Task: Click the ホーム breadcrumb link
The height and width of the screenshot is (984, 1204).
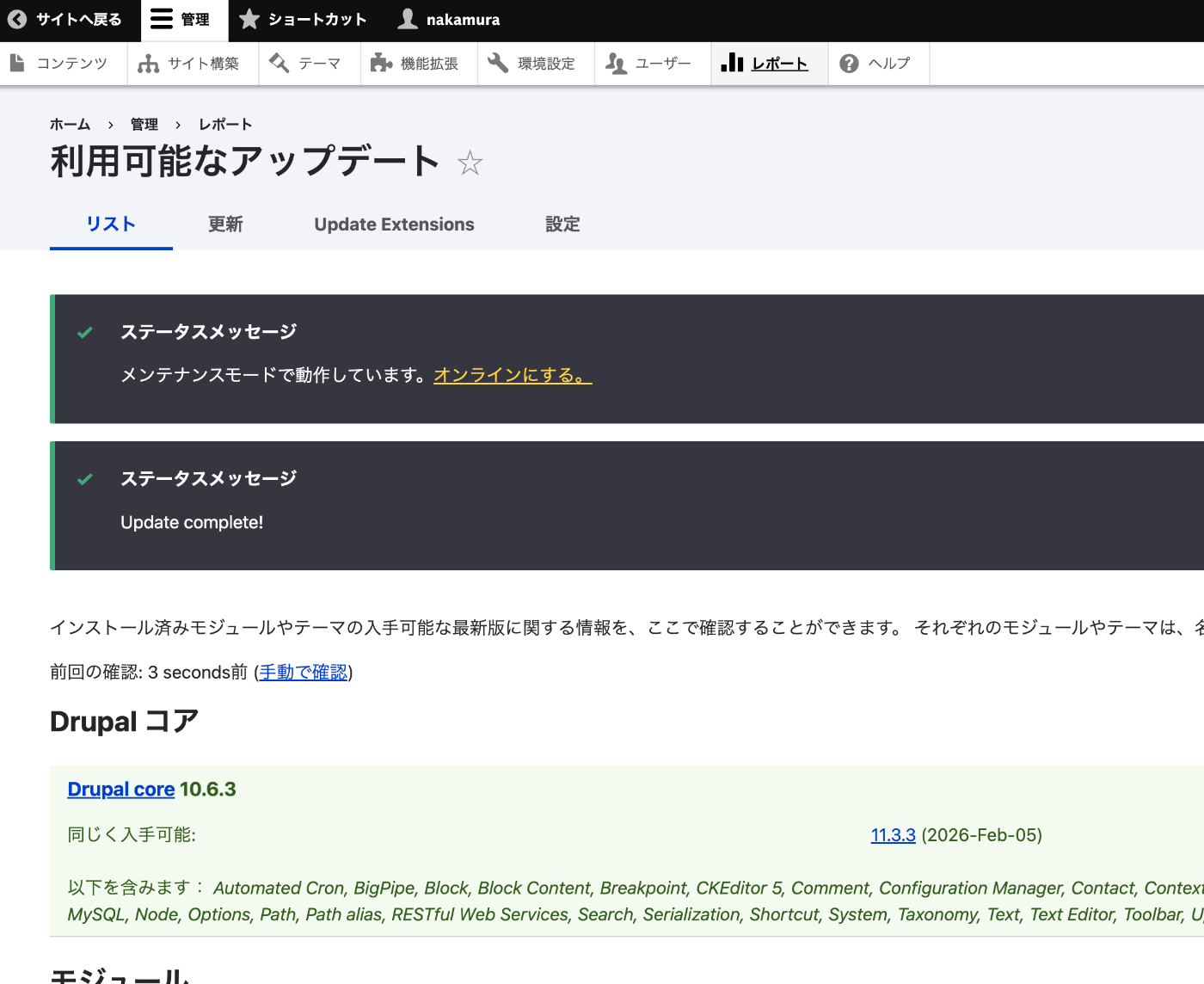Action: pos(70,125)
